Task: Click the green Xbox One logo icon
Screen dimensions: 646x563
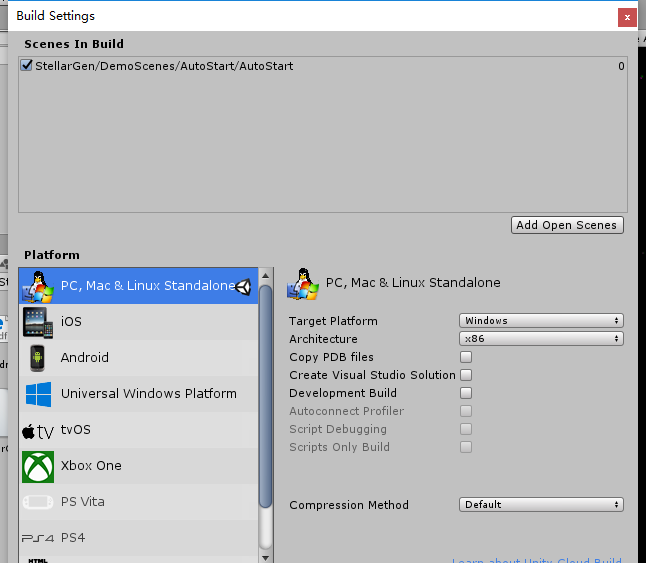Action: [x=38, y=467]
